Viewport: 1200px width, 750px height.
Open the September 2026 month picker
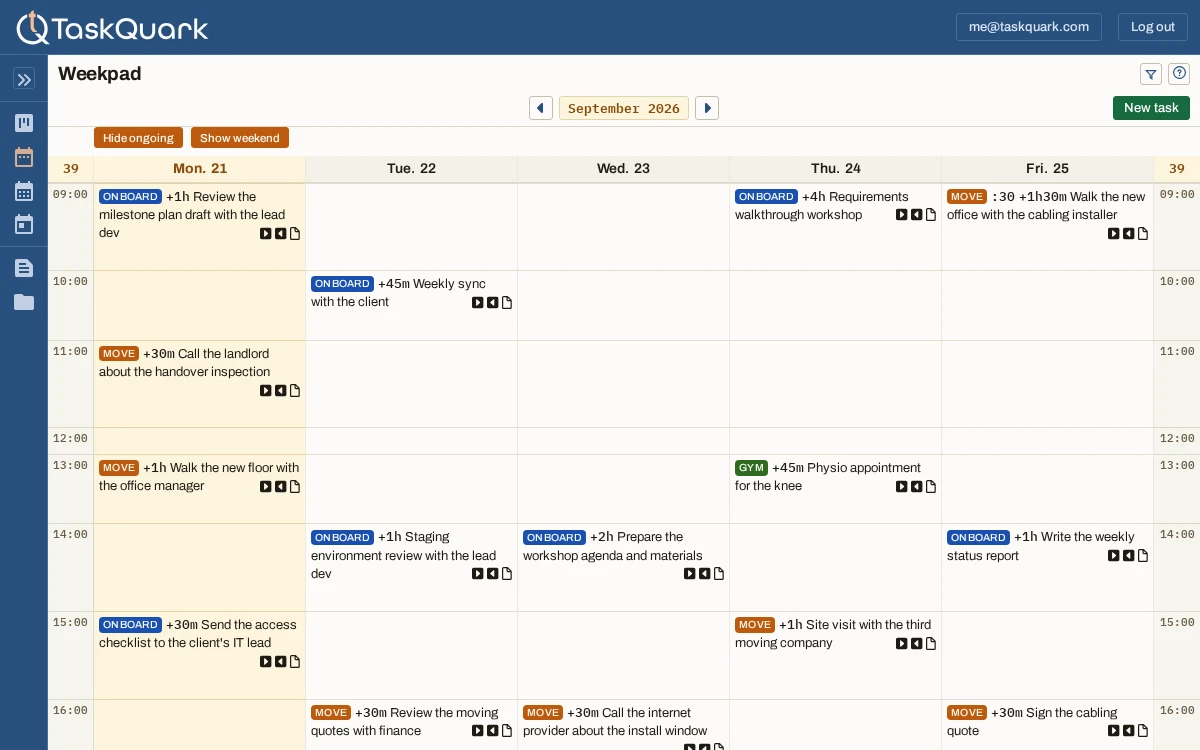[624, 108]
